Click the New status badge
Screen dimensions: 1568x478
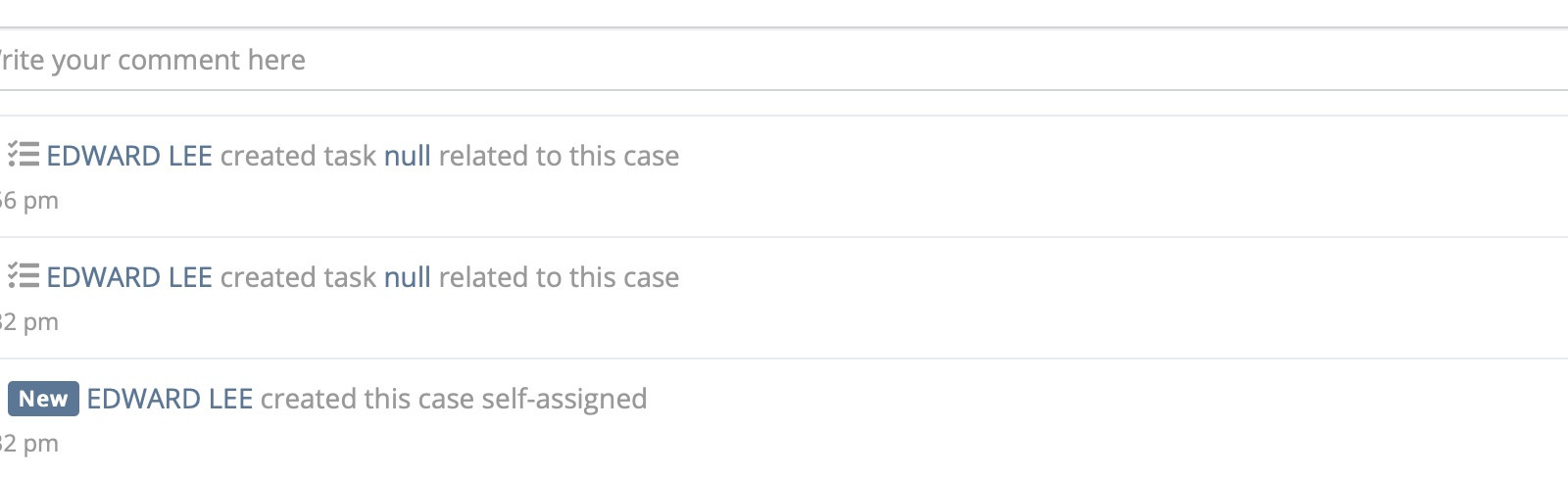43,399
